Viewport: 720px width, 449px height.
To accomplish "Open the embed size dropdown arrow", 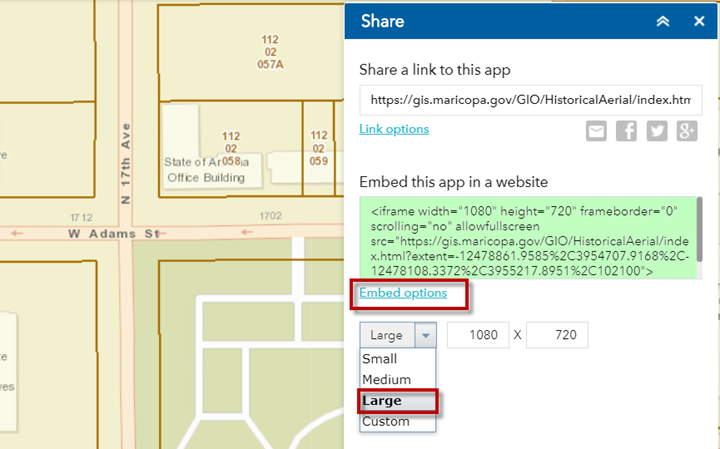I will click(x=426, y=336).
